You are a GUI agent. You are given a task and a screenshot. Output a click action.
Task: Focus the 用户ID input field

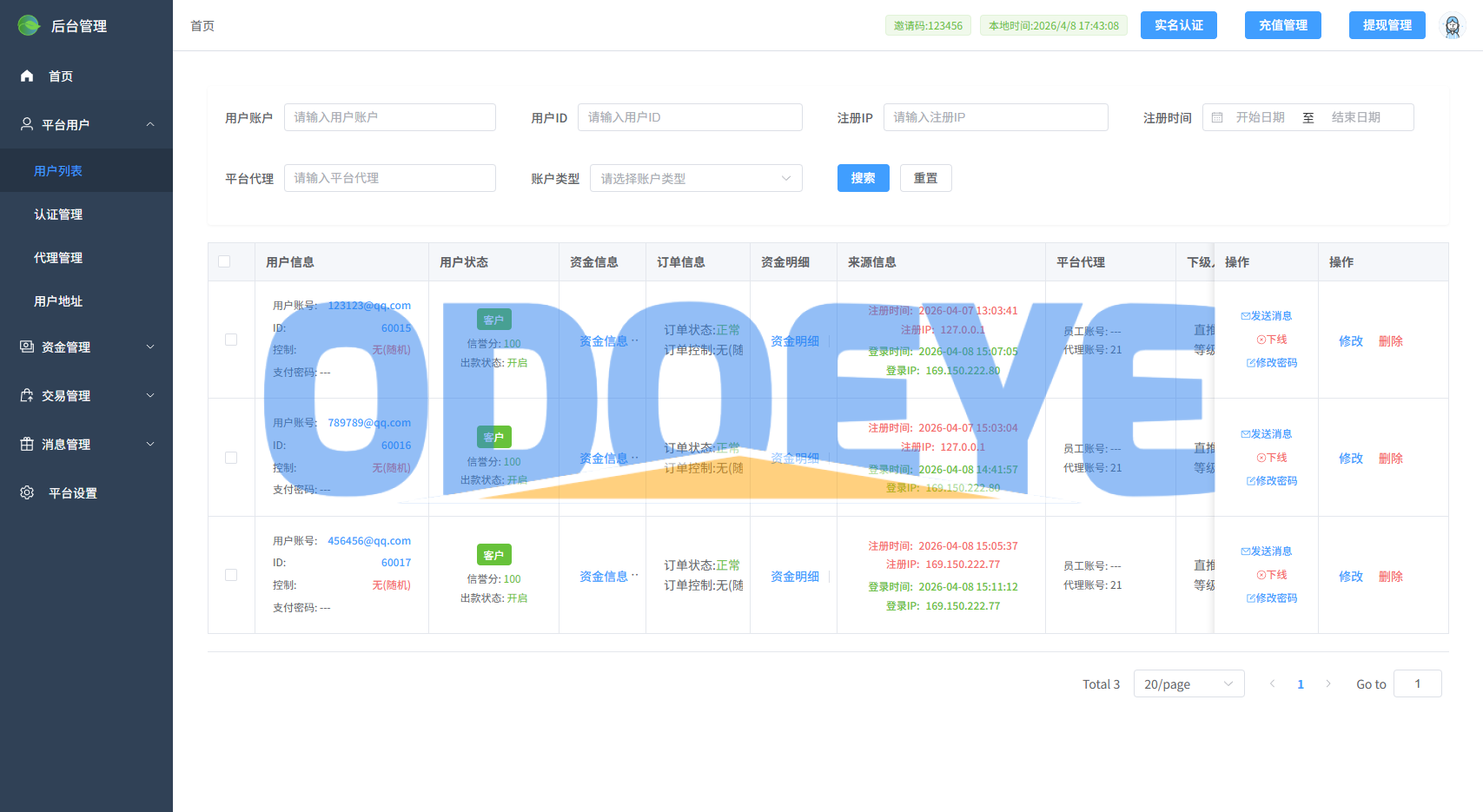click(690, 117)
